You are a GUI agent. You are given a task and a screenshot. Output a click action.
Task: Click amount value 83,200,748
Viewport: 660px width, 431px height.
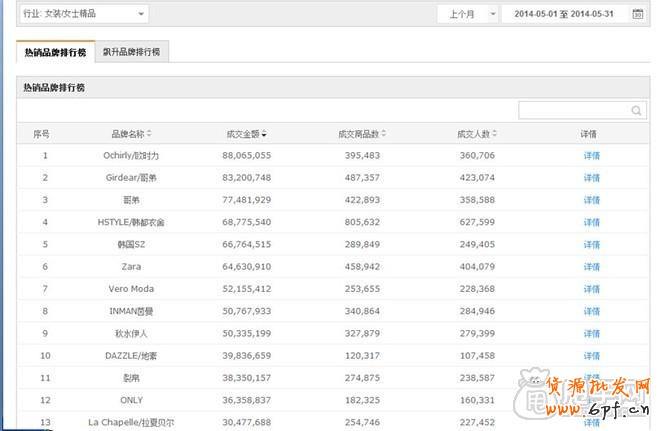[x=247, y=178]
